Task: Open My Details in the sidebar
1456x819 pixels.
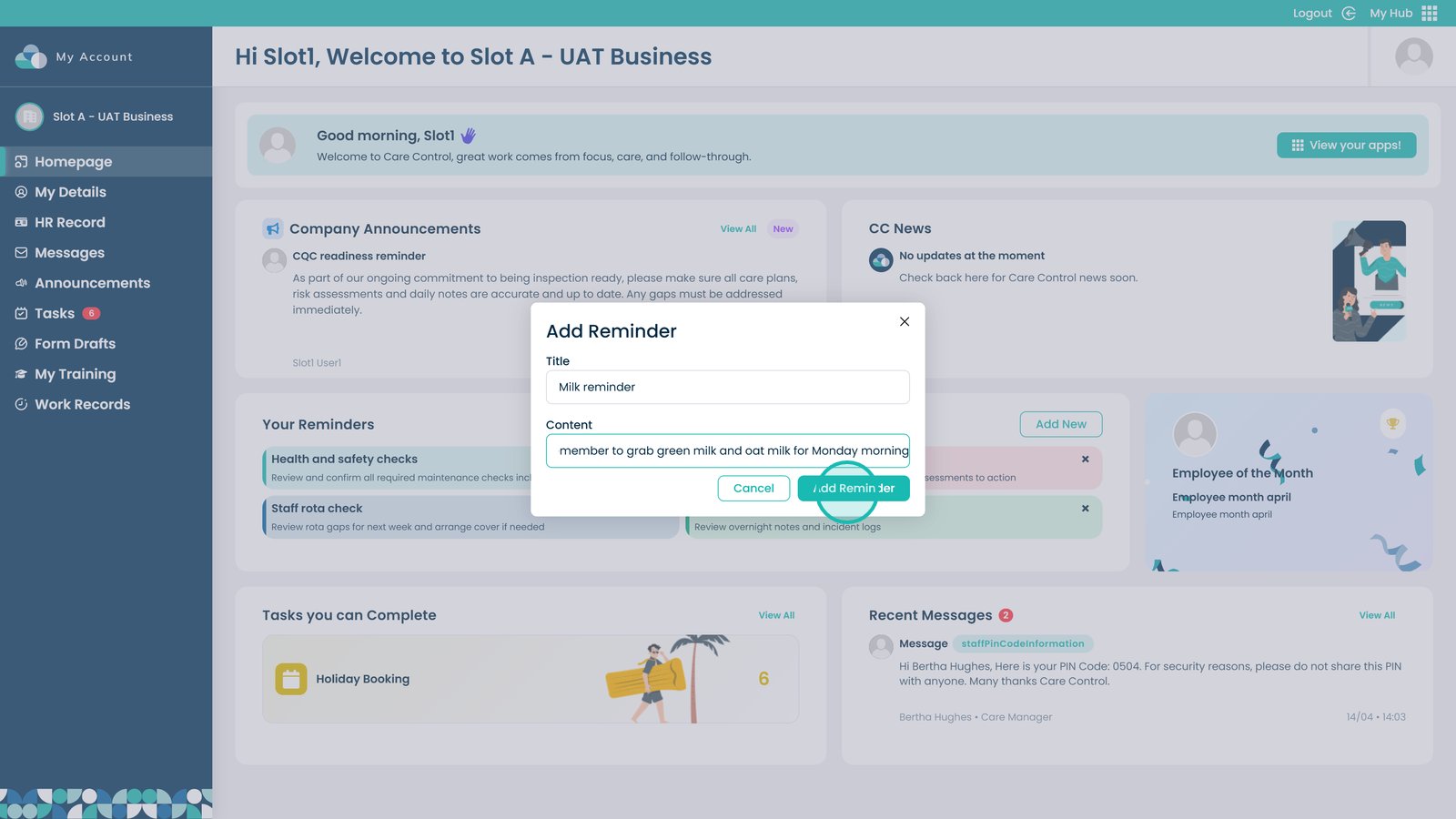Action: click(x=70, y=192)
